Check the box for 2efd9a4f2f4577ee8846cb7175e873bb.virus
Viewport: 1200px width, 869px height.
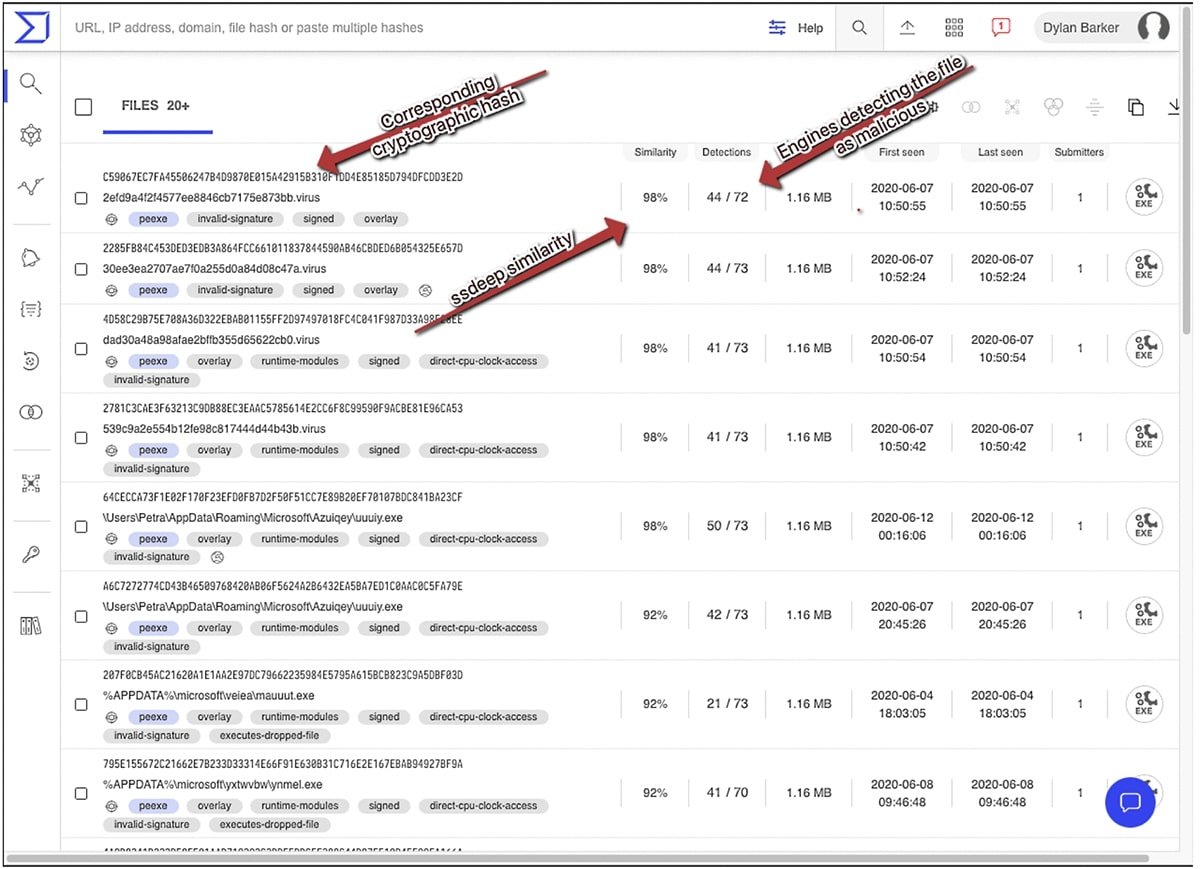pos(82,198)
